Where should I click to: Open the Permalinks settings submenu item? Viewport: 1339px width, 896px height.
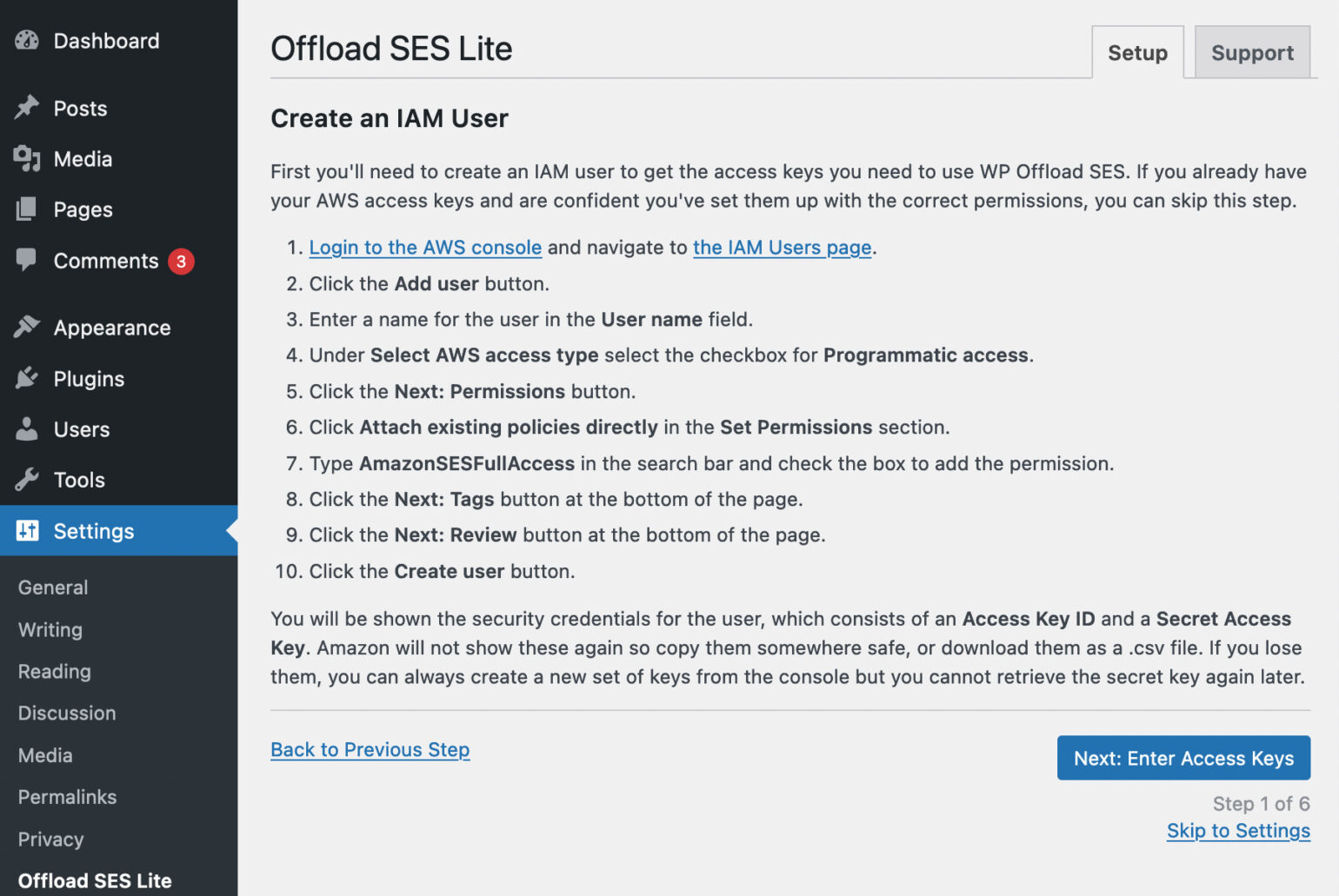pos(67,797)
